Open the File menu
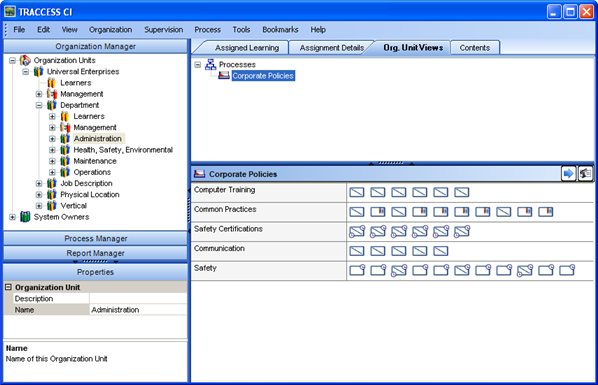The width and height of the screenshot is (598, 385). 19,29
